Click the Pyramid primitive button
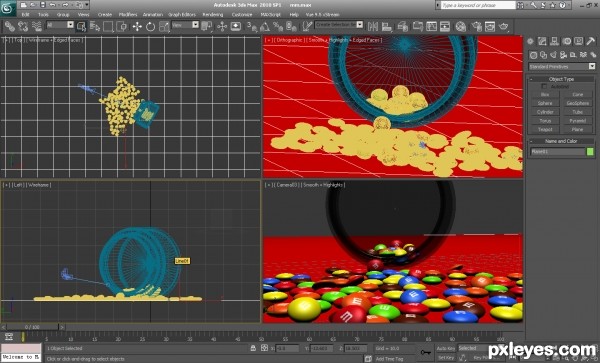The image size is (600, 363). point(577,121)
